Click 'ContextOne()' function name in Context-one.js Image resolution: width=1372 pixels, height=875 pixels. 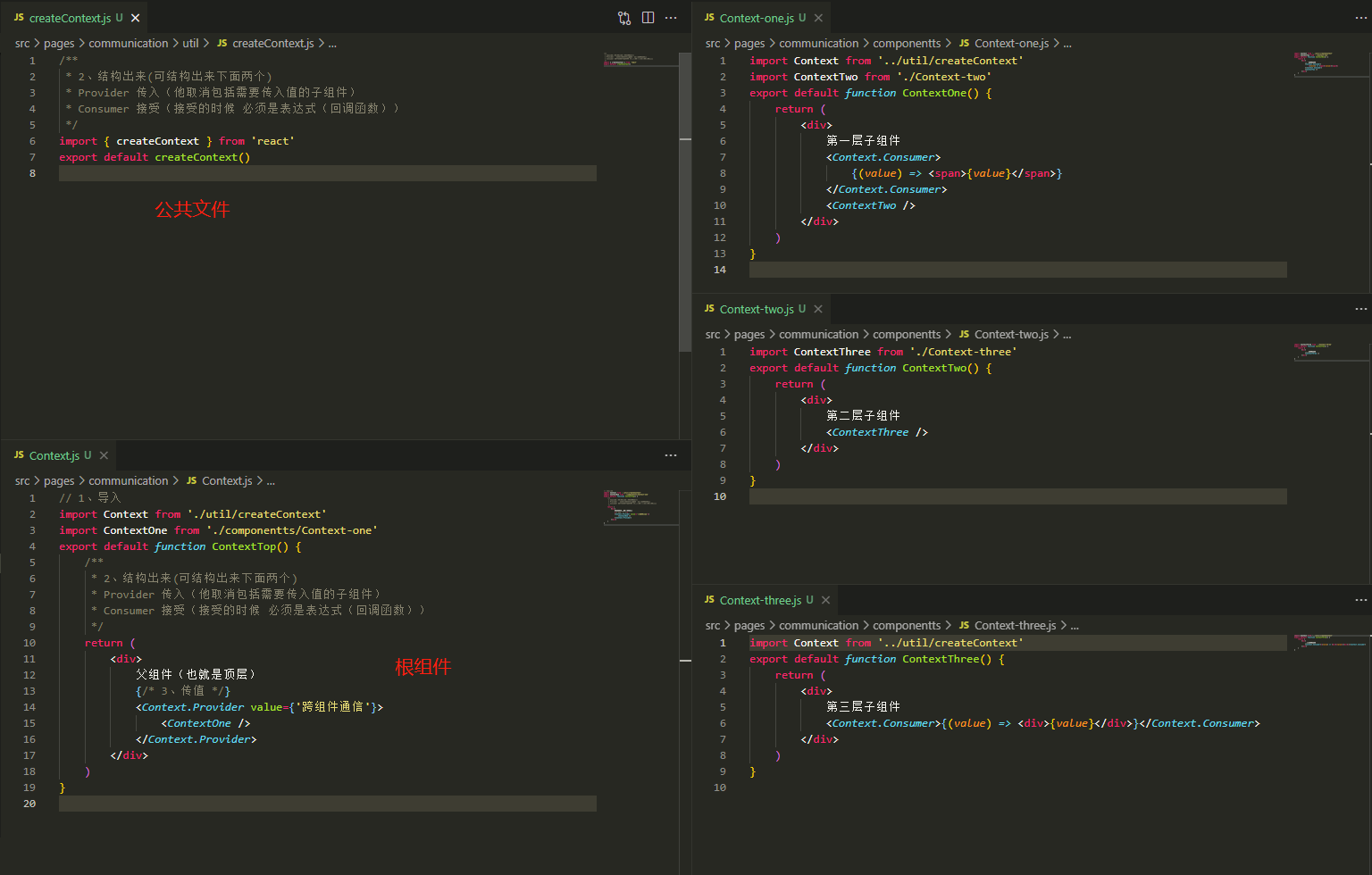click(941, 93)
